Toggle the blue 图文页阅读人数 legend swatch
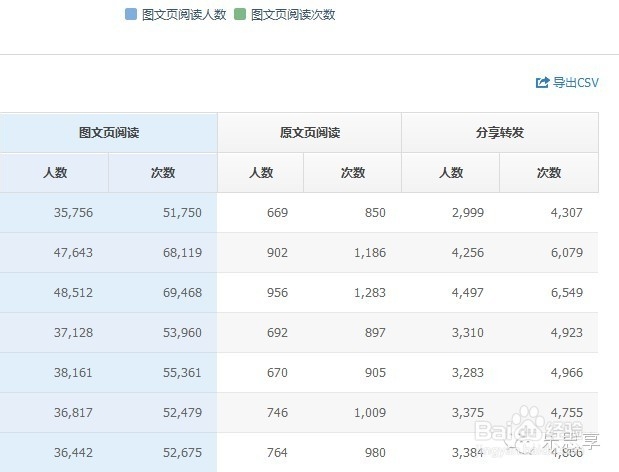 pyautogui.click(x=131, y=14)
